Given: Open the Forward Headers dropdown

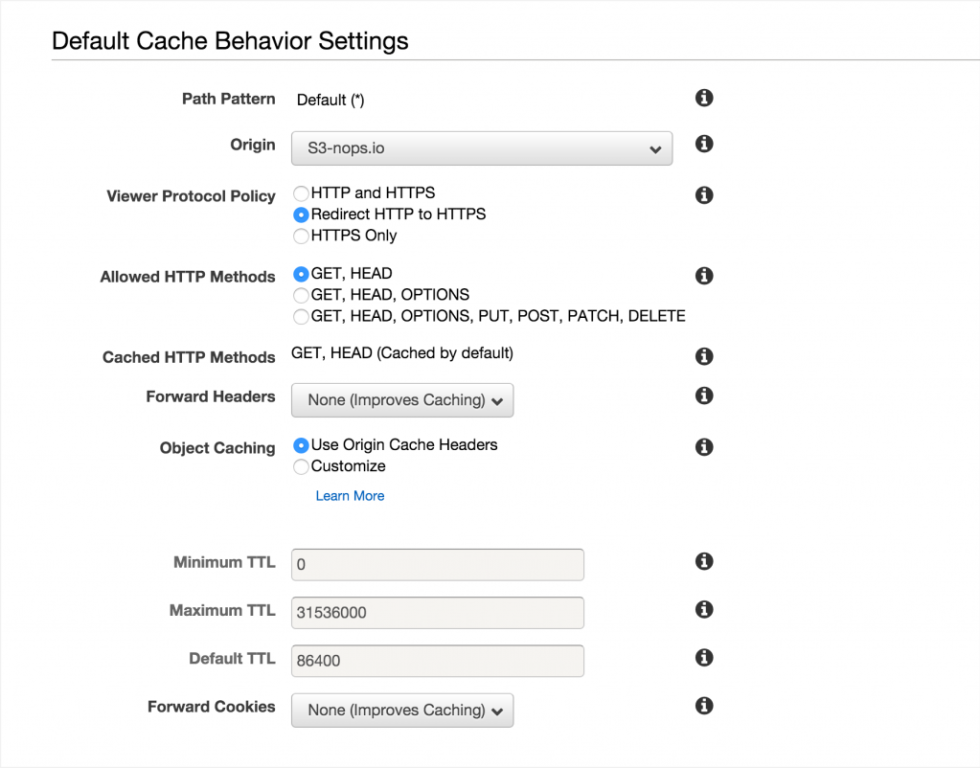Looking at the screenshot, I should pyautogui.click(x=402, y=400).
